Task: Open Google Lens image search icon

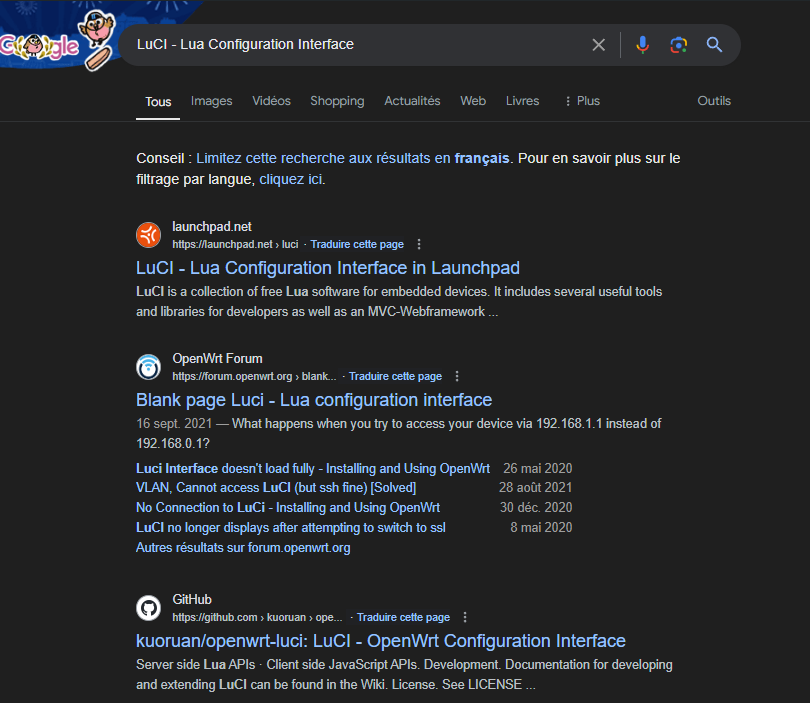Action: [679, 45]
